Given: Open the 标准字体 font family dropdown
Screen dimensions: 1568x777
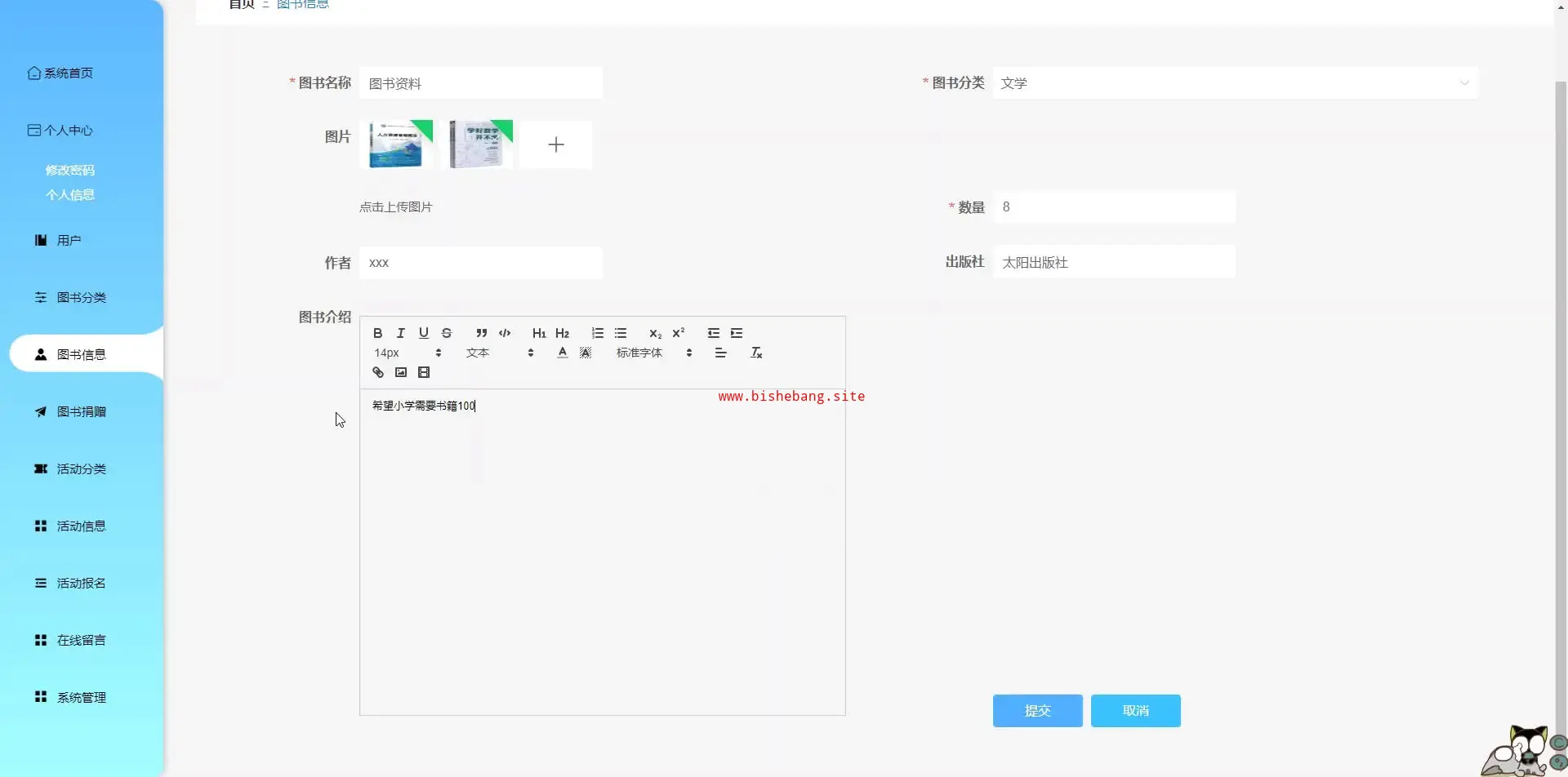Looking at the screenshot, I should coord(653,353).
